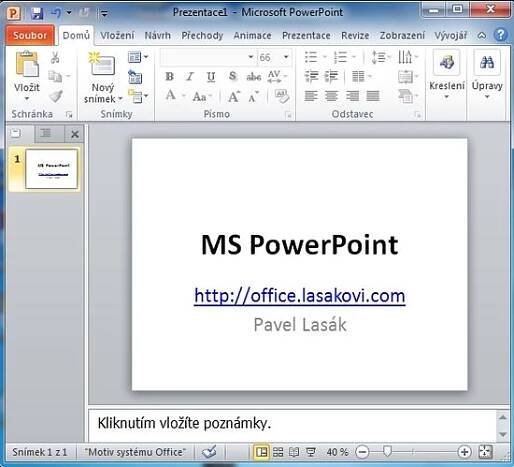Viewport: 514px width, 467px height.
Task: Open the font size 66 dropdown
Action: coord(286,57)
